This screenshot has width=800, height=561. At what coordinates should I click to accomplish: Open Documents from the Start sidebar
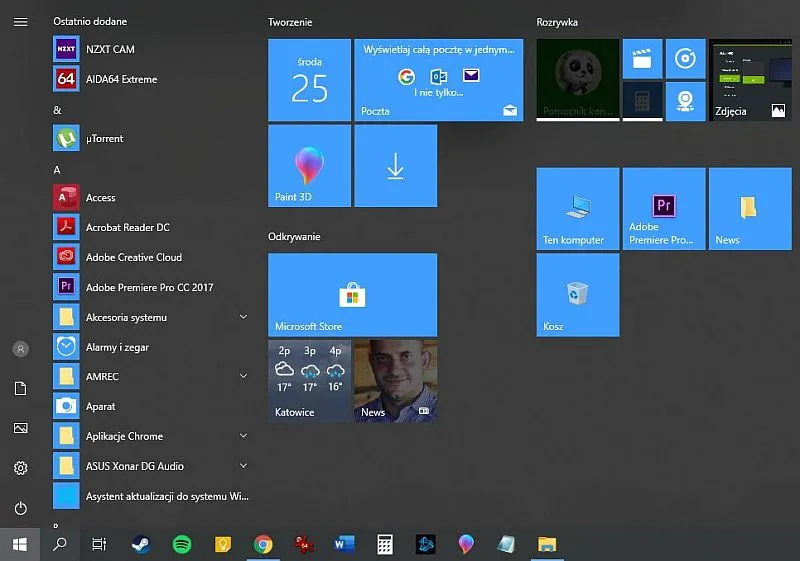pos(20,389)
